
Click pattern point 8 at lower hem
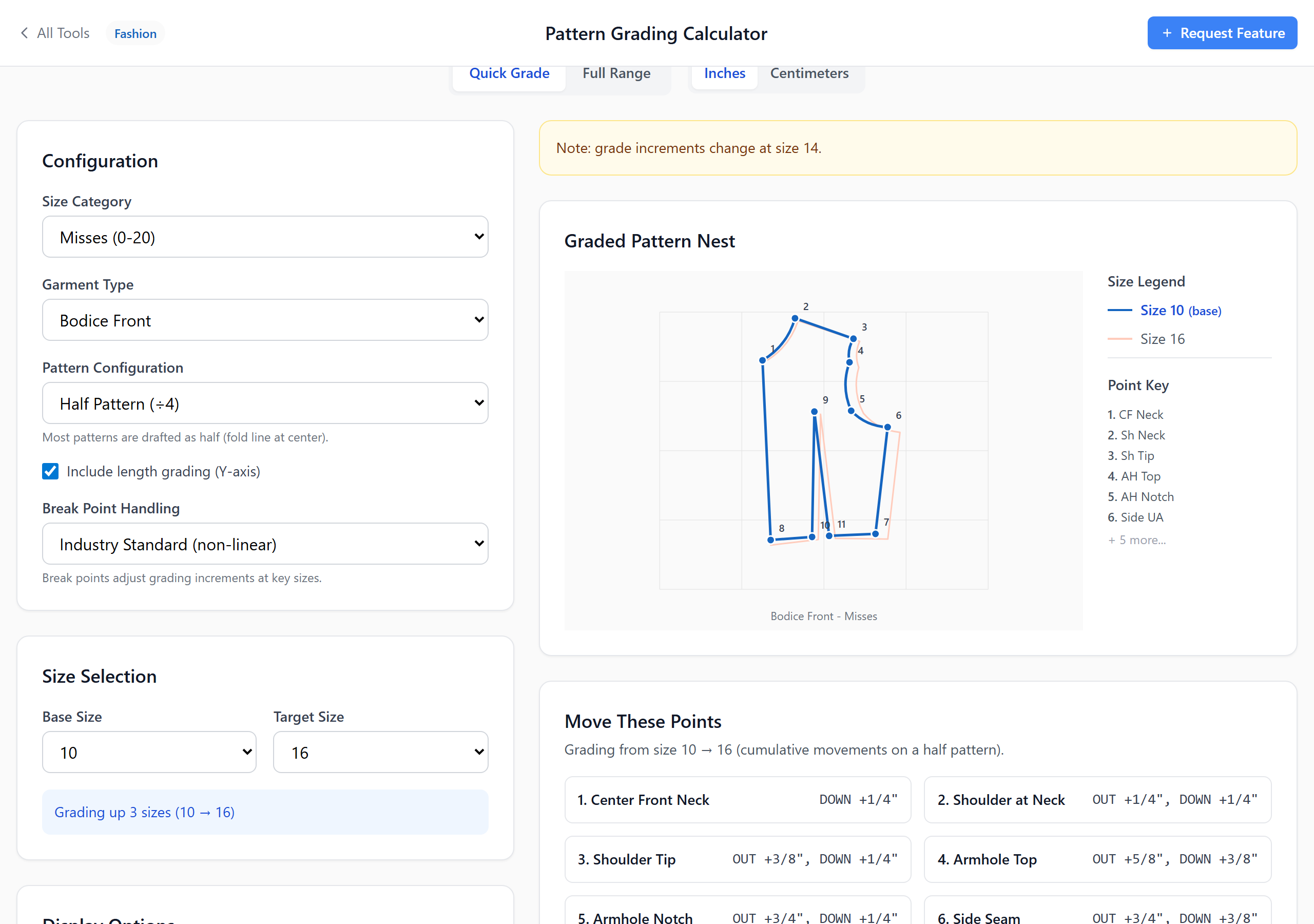pyautogui.click(x=770, y=540)
